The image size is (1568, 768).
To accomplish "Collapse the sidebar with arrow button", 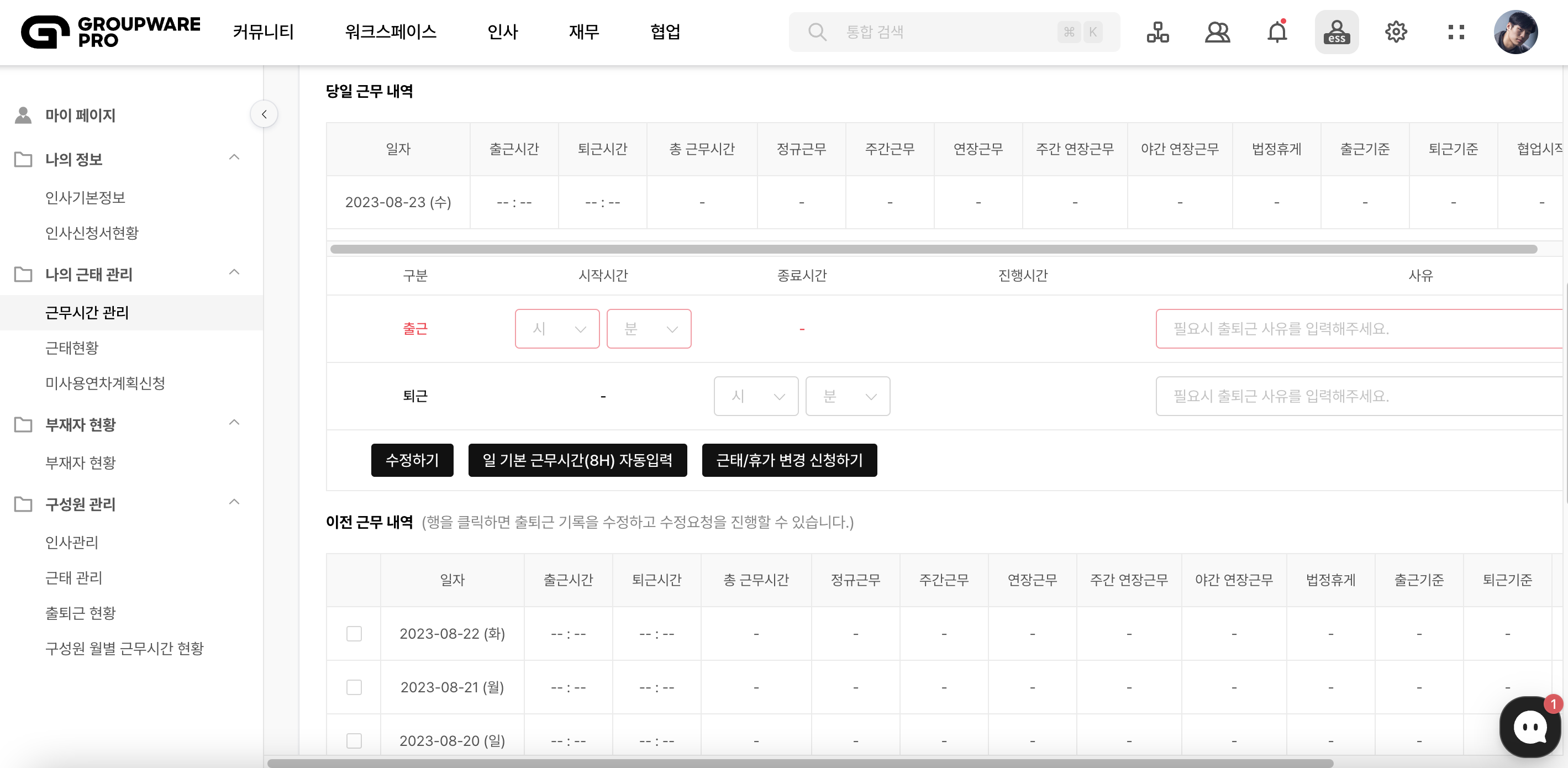I will [264, 114].
